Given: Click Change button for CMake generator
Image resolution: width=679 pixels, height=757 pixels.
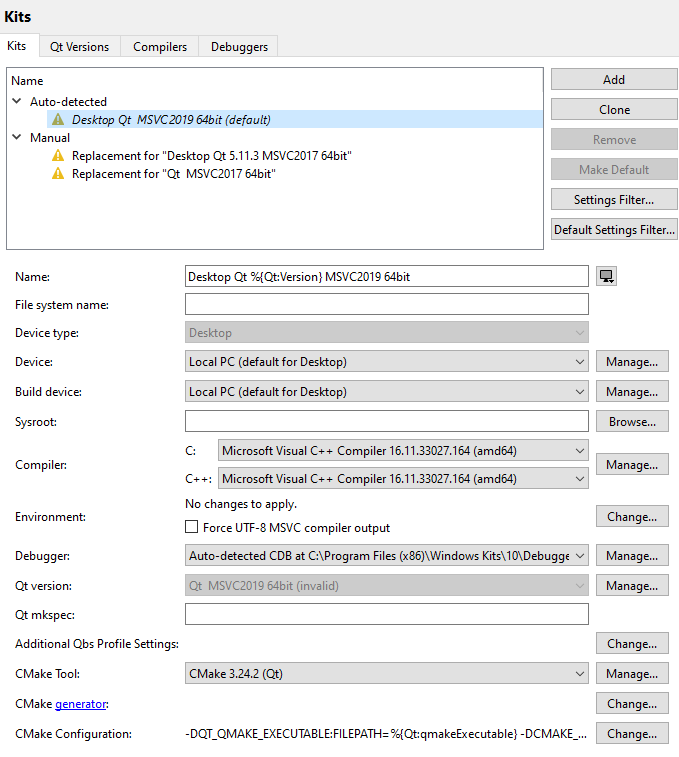Looking at the screenshot, I should coord(632,703).
